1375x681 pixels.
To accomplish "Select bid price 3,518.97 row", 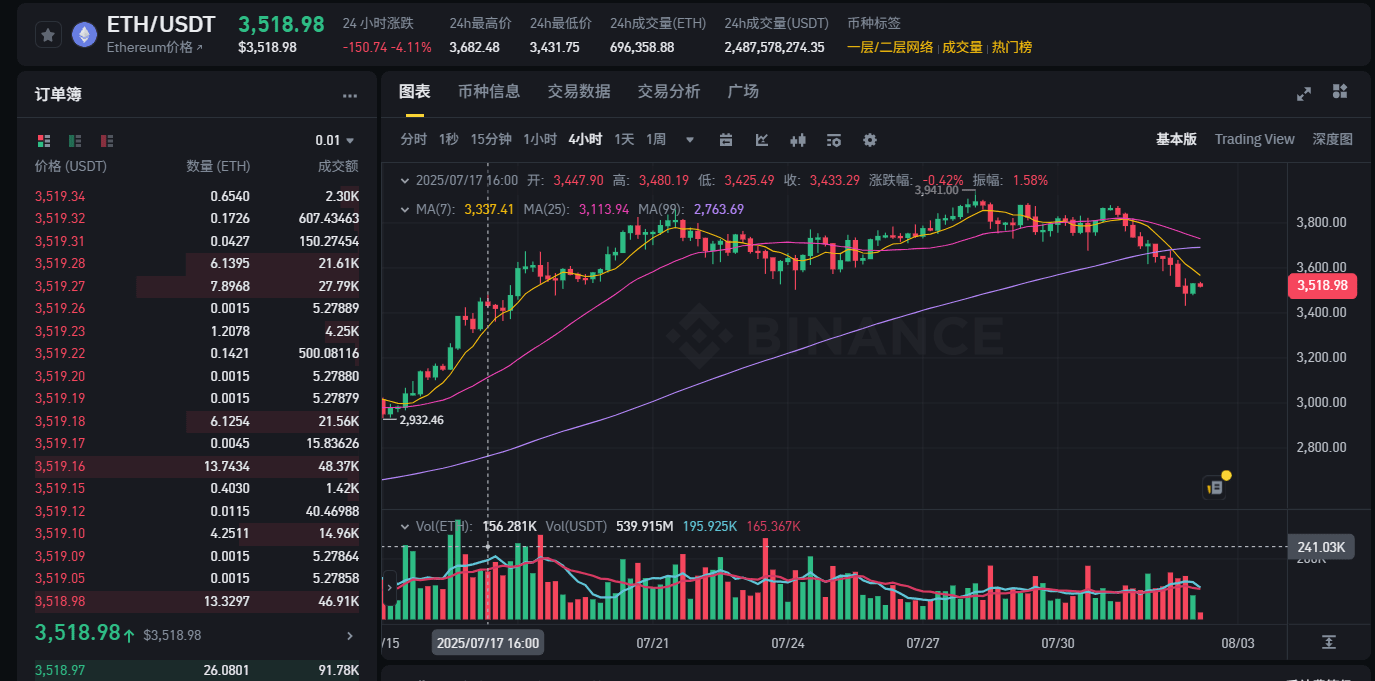I will [196, 670].
